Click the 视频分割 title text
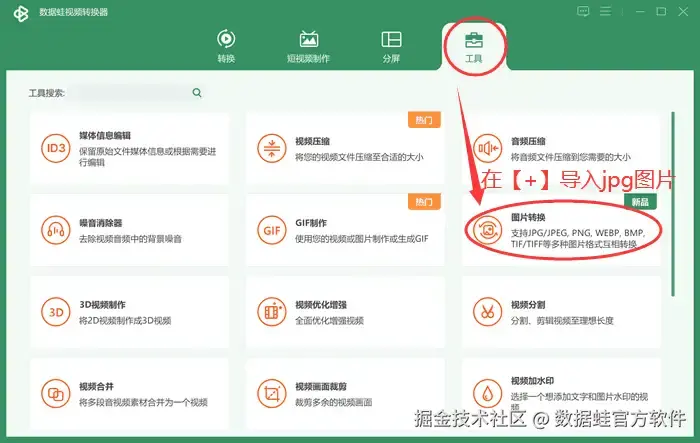Image resolution: width=700 pixels, height=443 pixels. coord(528,305)
